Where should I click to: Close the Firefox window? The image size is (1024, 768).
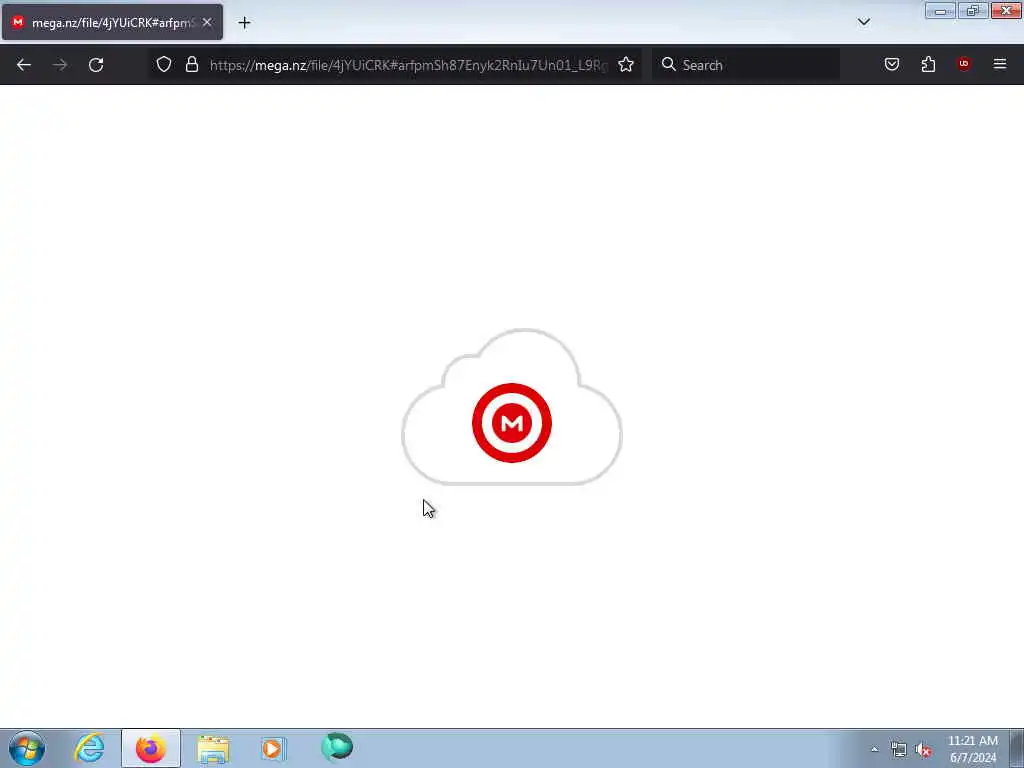[x=1006, y=10]
